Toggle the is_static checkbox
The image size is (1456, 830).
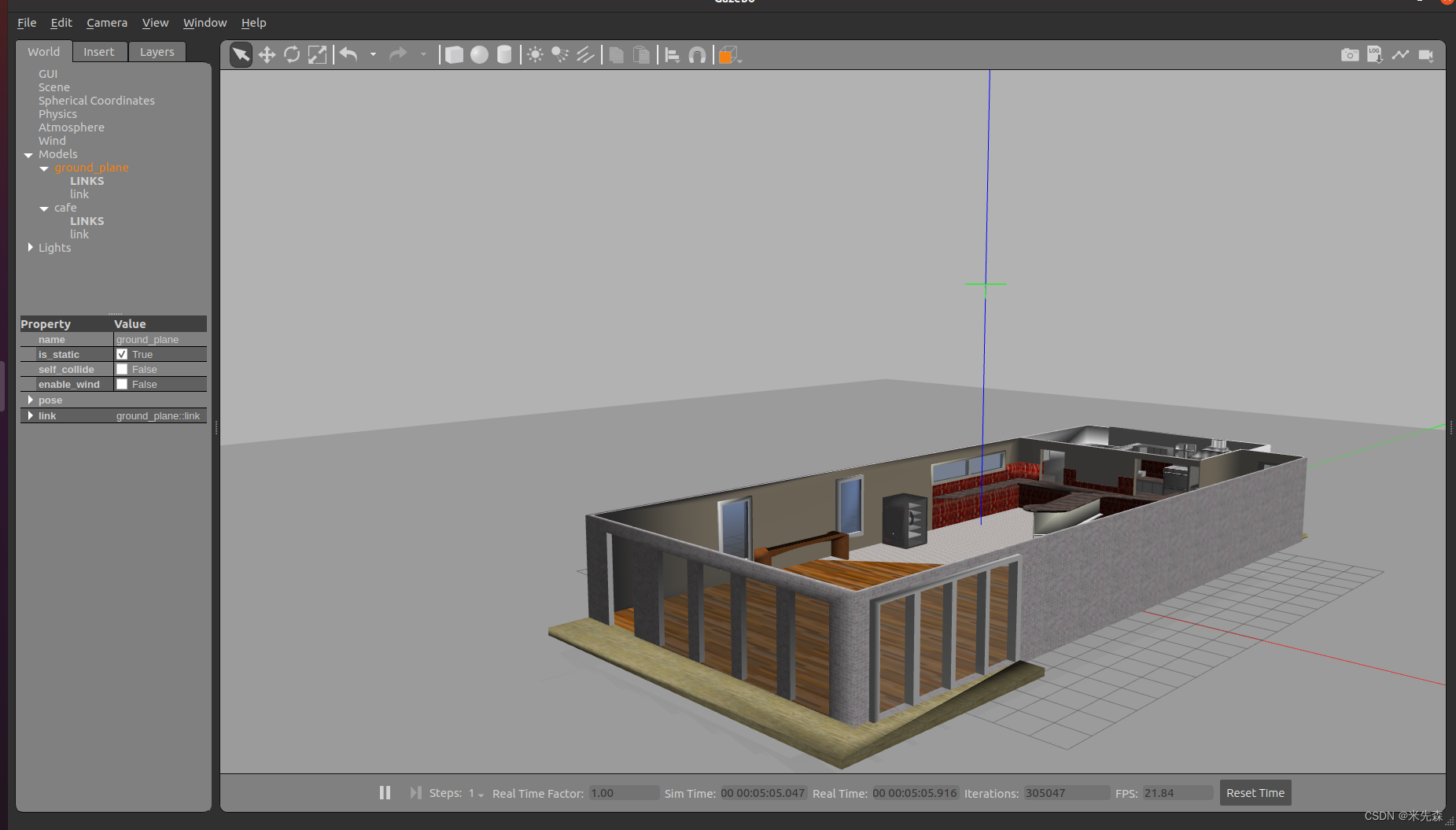122,354
